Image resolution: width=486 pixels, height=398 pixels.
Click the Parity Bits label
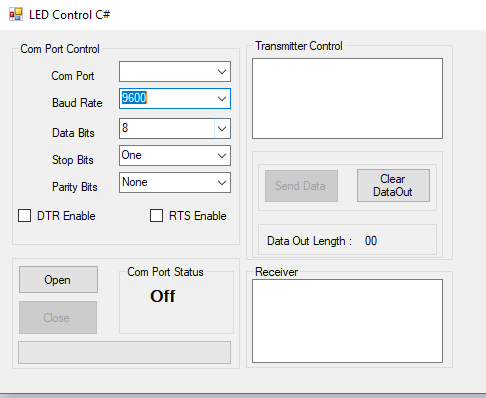pos(75,187)
